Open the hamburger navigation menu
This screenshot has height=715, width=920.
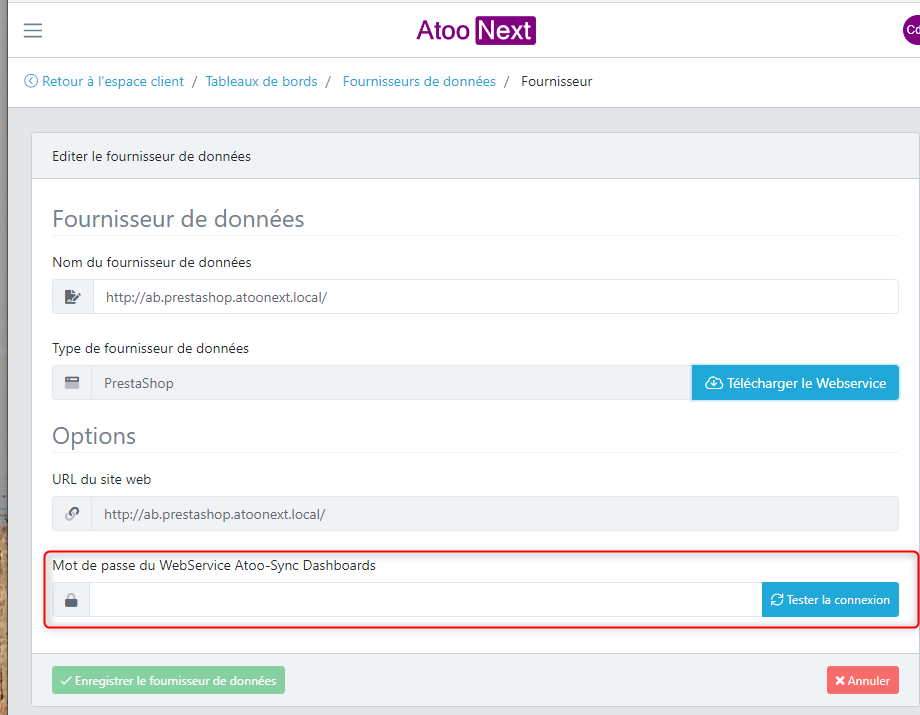[33, 31]
